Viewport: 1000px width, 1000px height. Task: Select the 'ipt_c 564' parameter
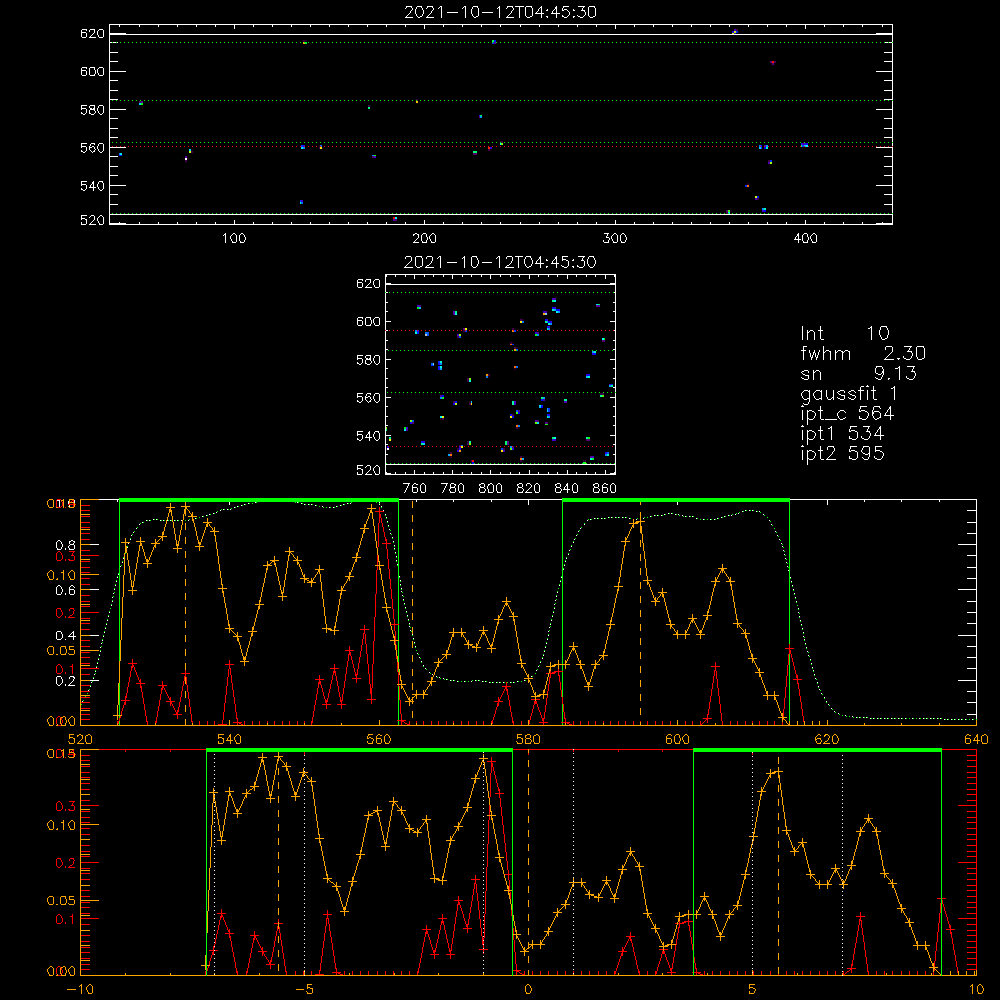click(847, 414)
